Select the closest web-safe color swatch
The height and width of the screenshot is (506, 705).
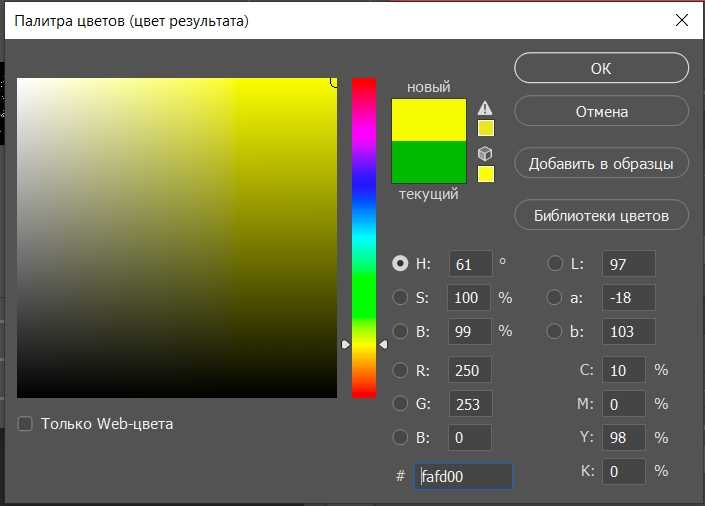pos(486,174)
